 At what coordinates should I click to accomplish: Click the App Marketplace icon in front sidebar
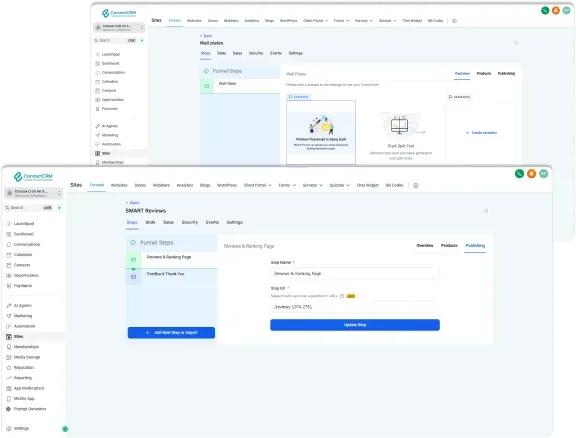coord(9,388)
